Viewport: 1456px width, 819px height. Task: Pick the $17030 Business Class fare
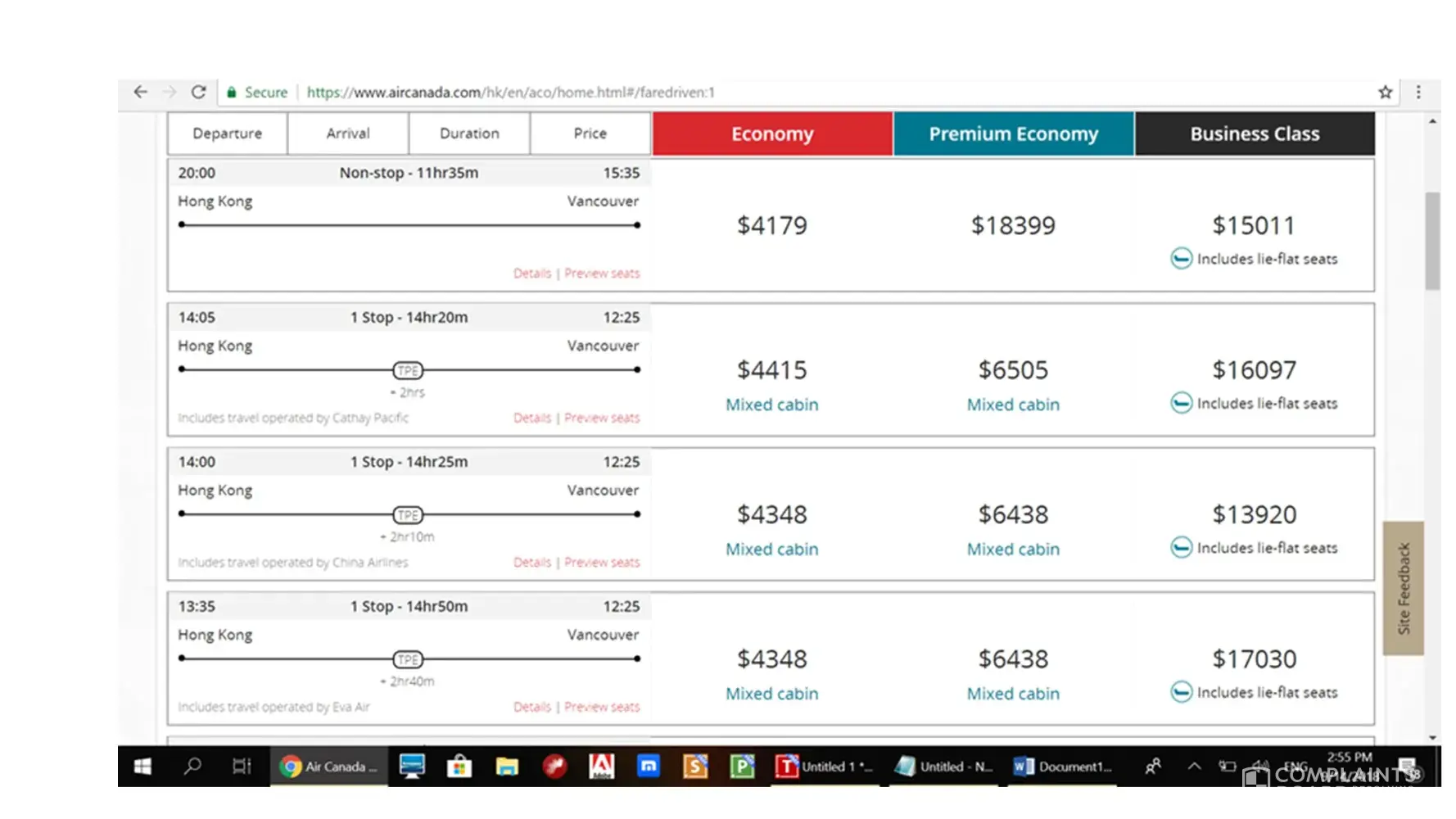point(1254,659)
